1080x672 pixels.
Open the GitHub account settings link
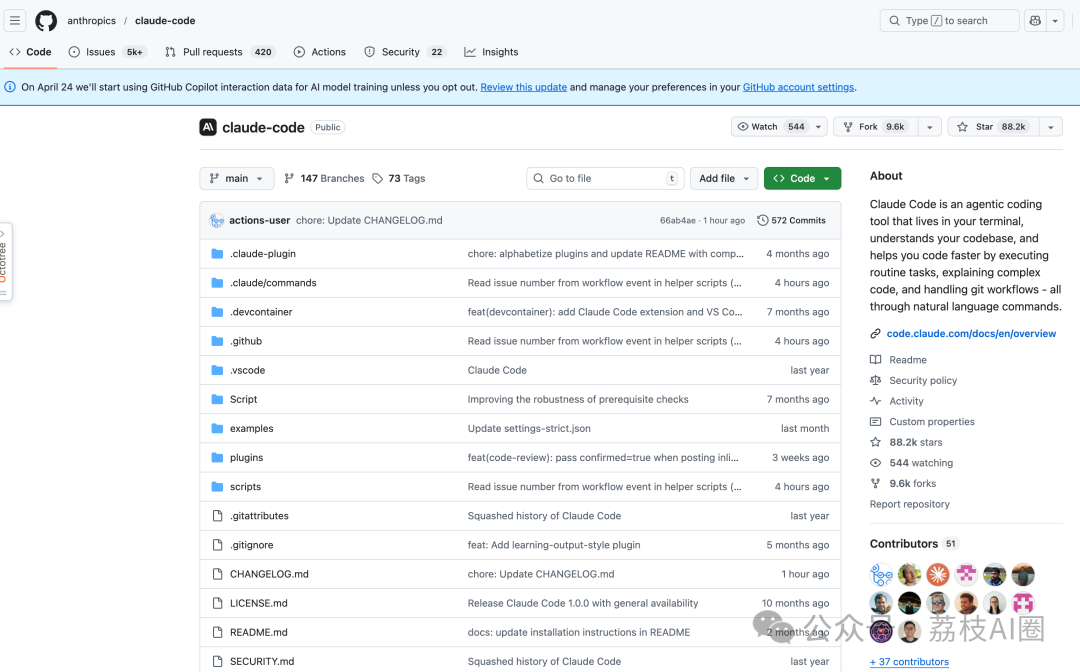pos(798,87)
